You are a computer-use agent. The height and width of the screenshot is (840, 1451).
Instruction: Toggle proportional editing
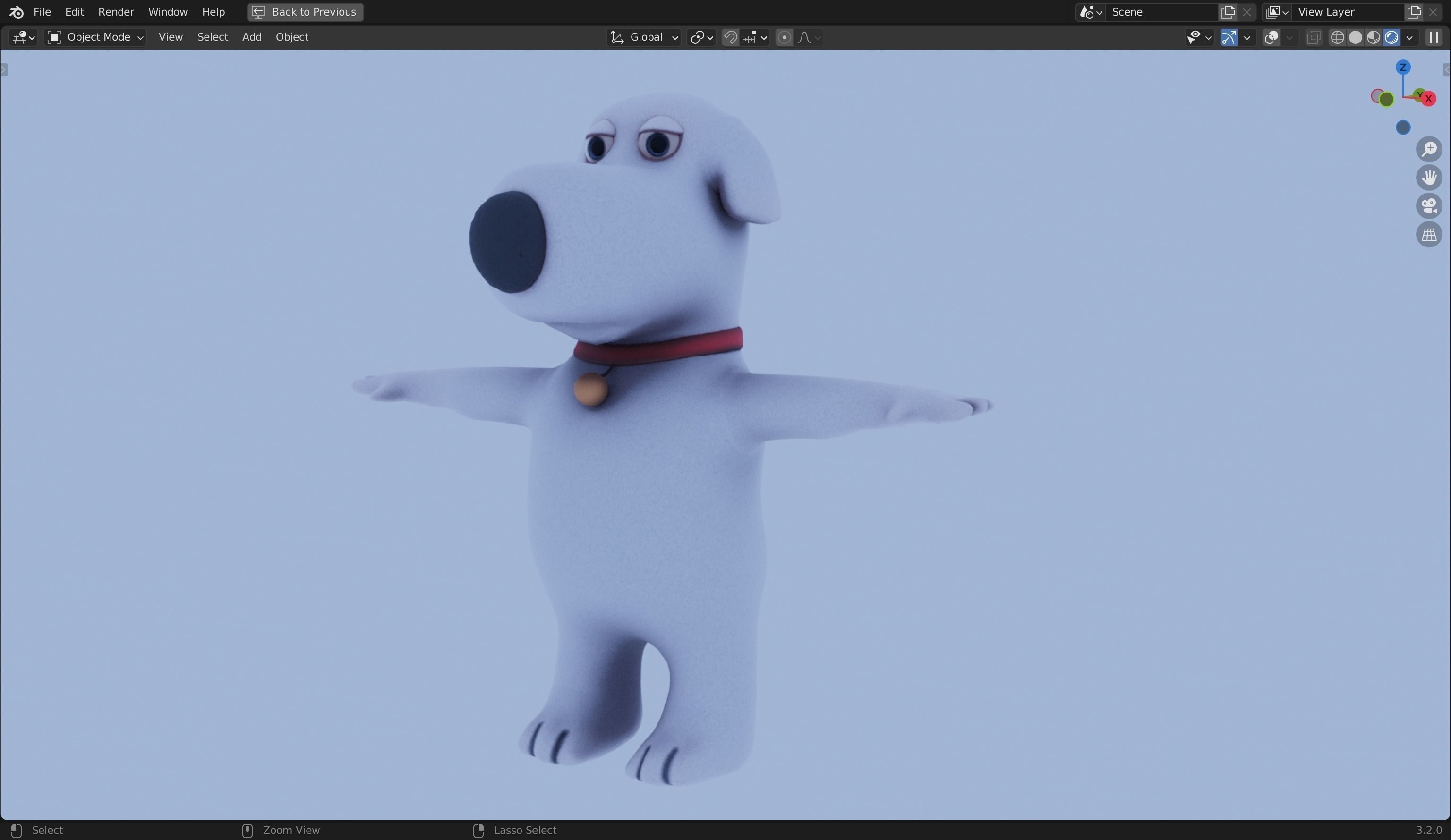click(x=784, y=37)
